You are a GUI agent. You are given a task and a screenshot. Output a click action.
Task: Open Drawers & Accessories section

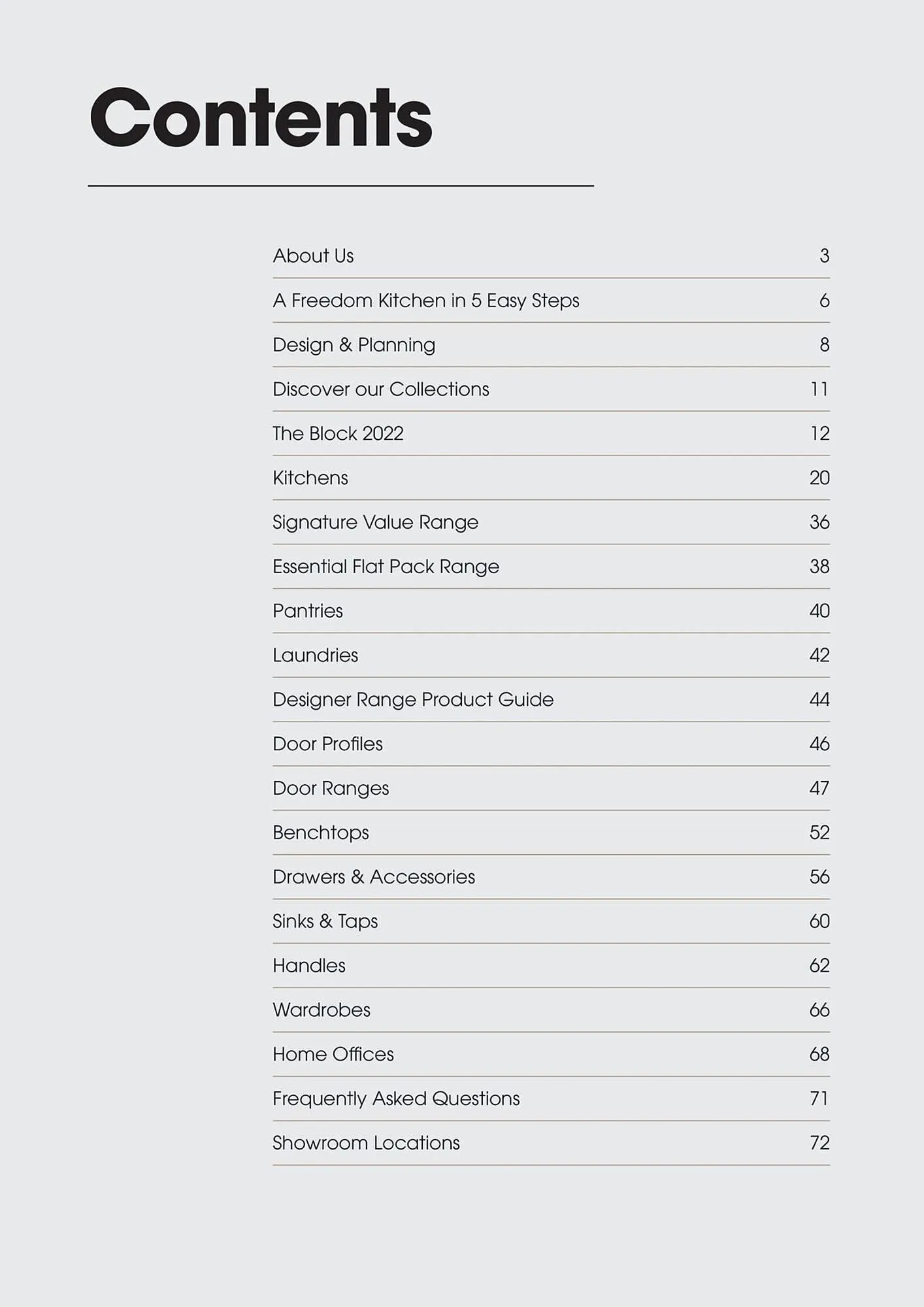pos(374,877)
